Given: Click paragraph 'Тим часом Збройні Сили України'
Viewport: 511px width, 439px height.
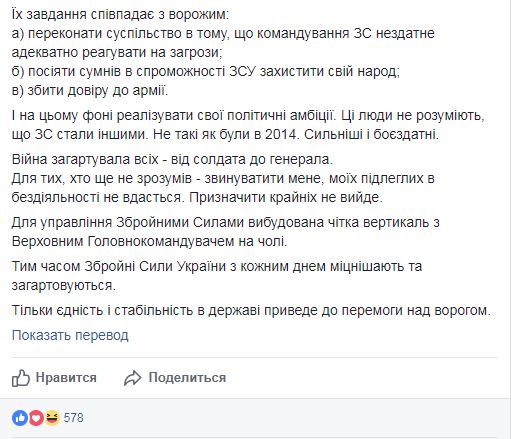Looking at the screenshot, I should click(217, 276).
